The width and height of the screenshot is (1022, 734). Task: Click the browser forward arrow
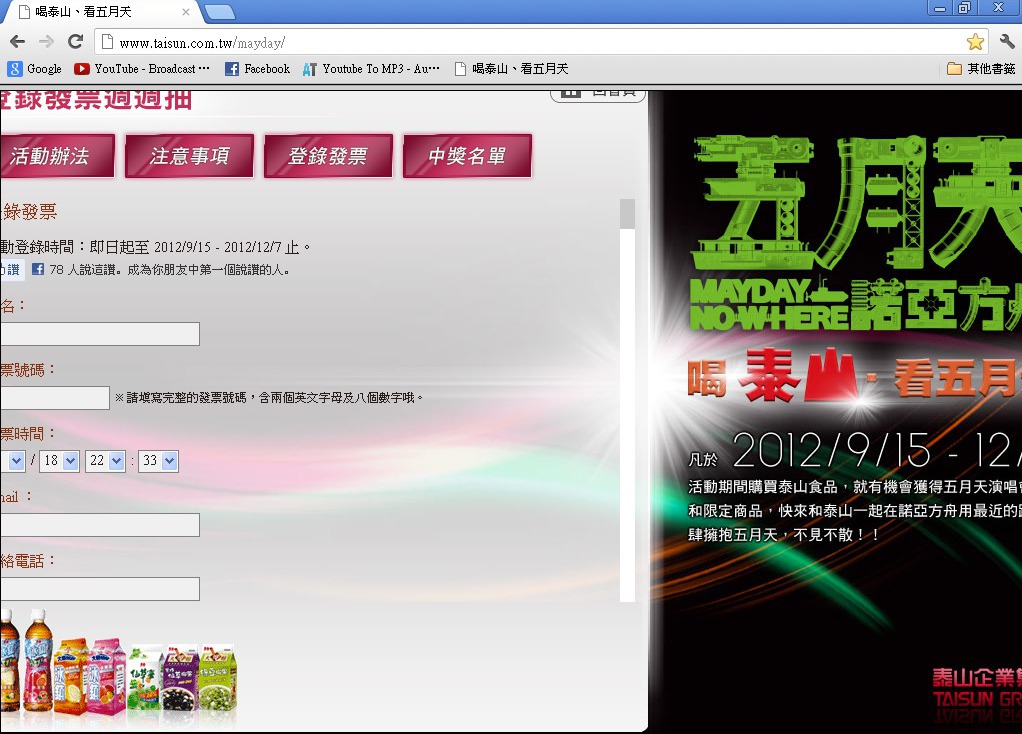46,42
